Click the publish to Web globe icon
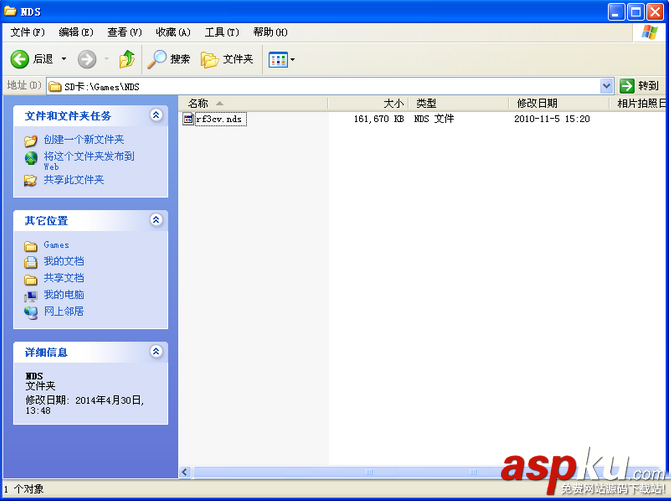This screenshot has width=671, height=501. click(x=31, y=158)
